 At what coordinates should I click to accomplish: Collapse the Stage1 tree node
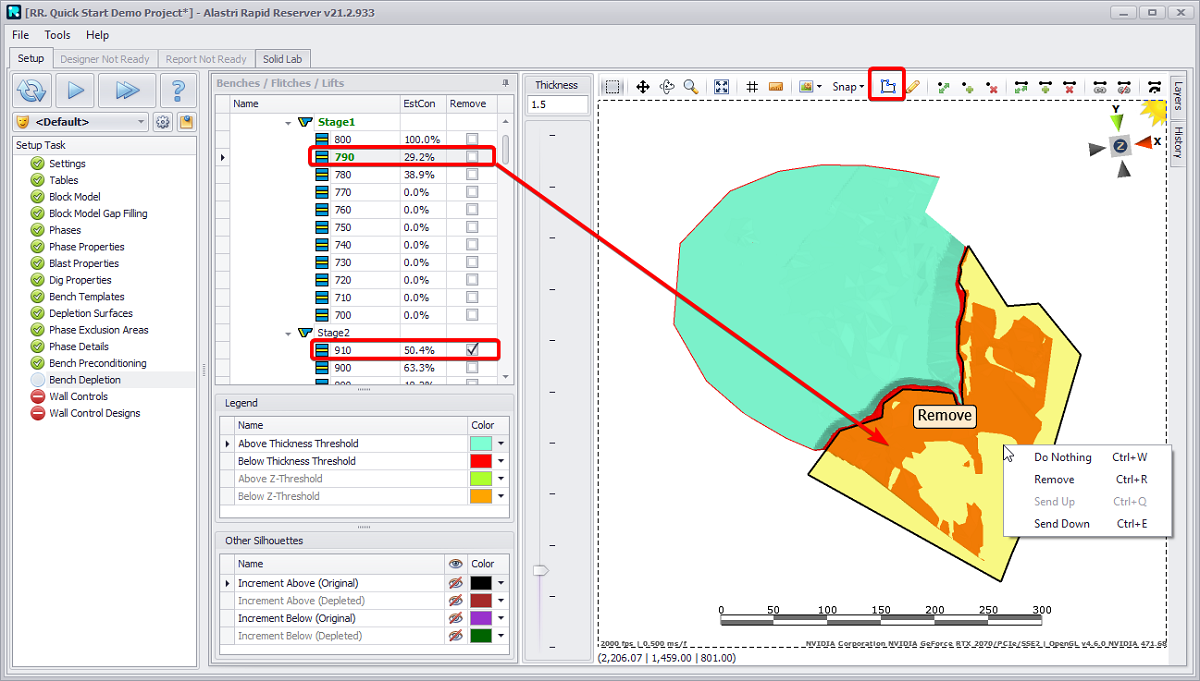coord(289,122)
